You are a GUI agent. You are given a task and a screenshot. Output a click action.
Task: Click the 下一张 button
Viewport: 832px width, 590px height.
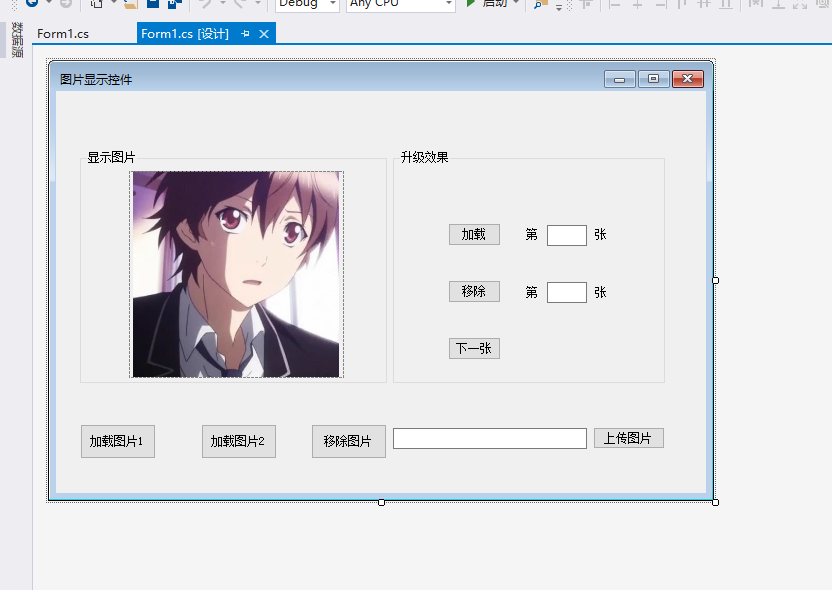pos(474,349)
